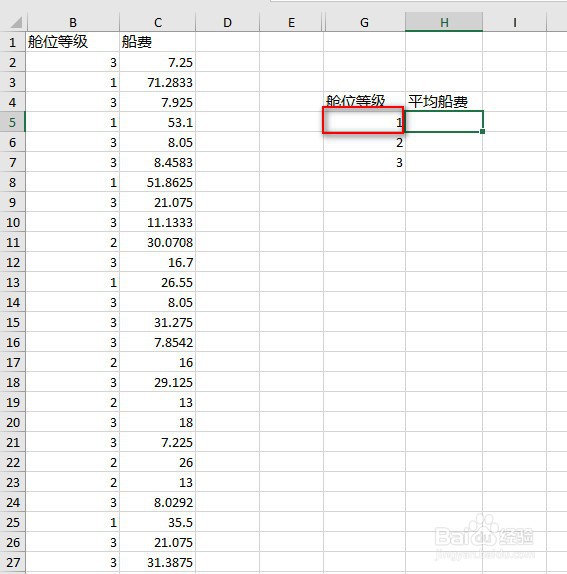Click fare value 29.125
Image resolution: width=567 pixels, height=574 pixels.
(x=158, y=382)
